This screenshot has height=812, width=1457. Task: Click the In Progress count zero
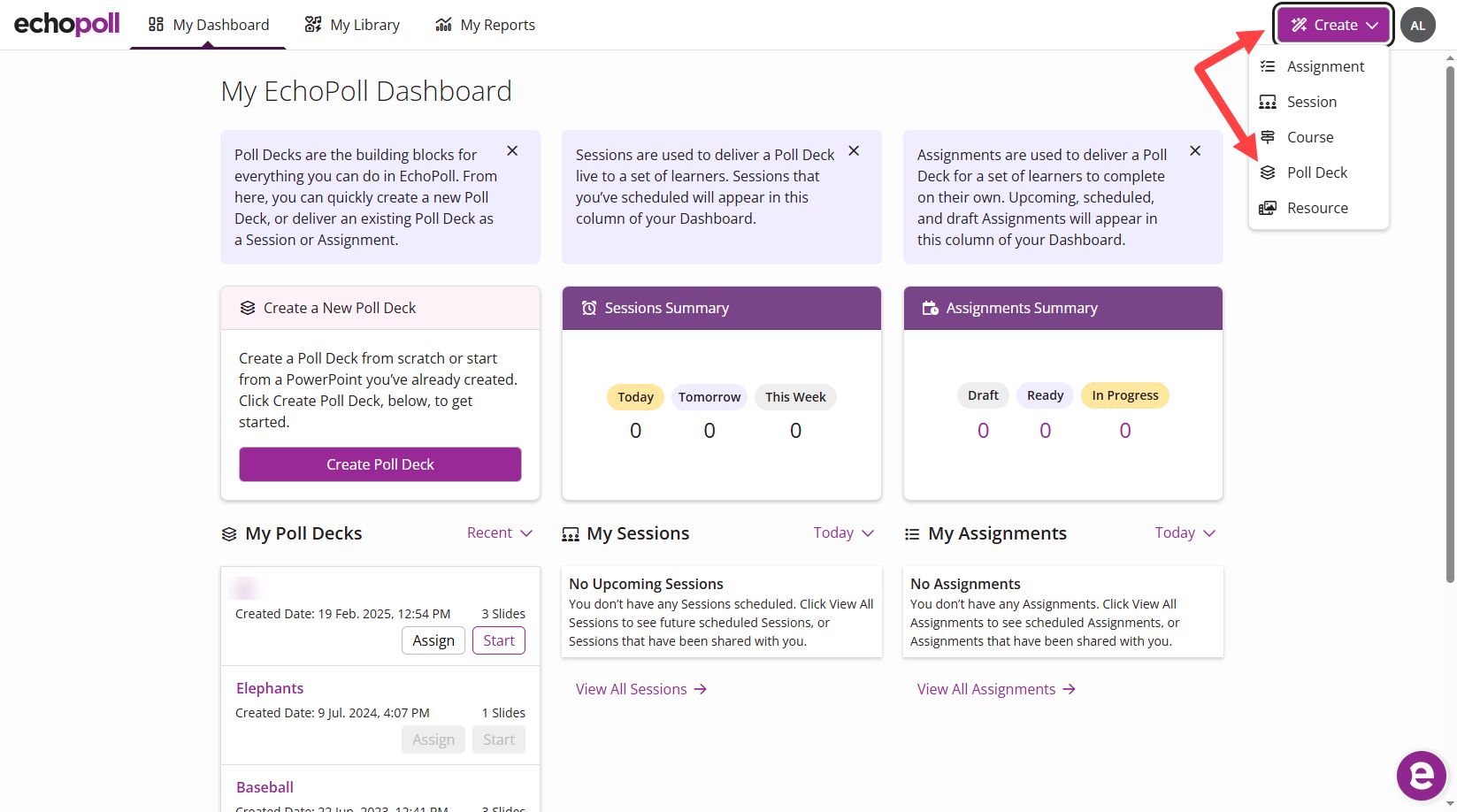(x=1124, y=431)
